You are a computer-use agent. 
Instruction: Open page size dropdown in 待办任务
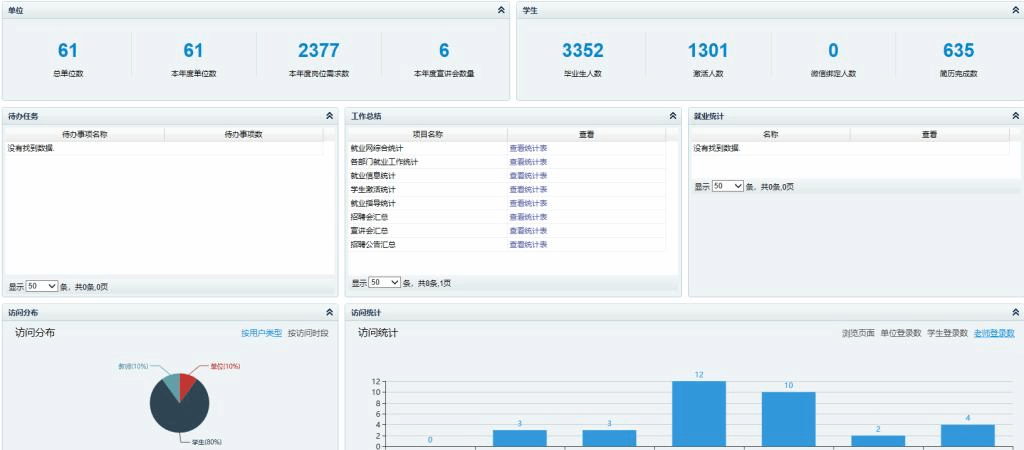[42, 286]
